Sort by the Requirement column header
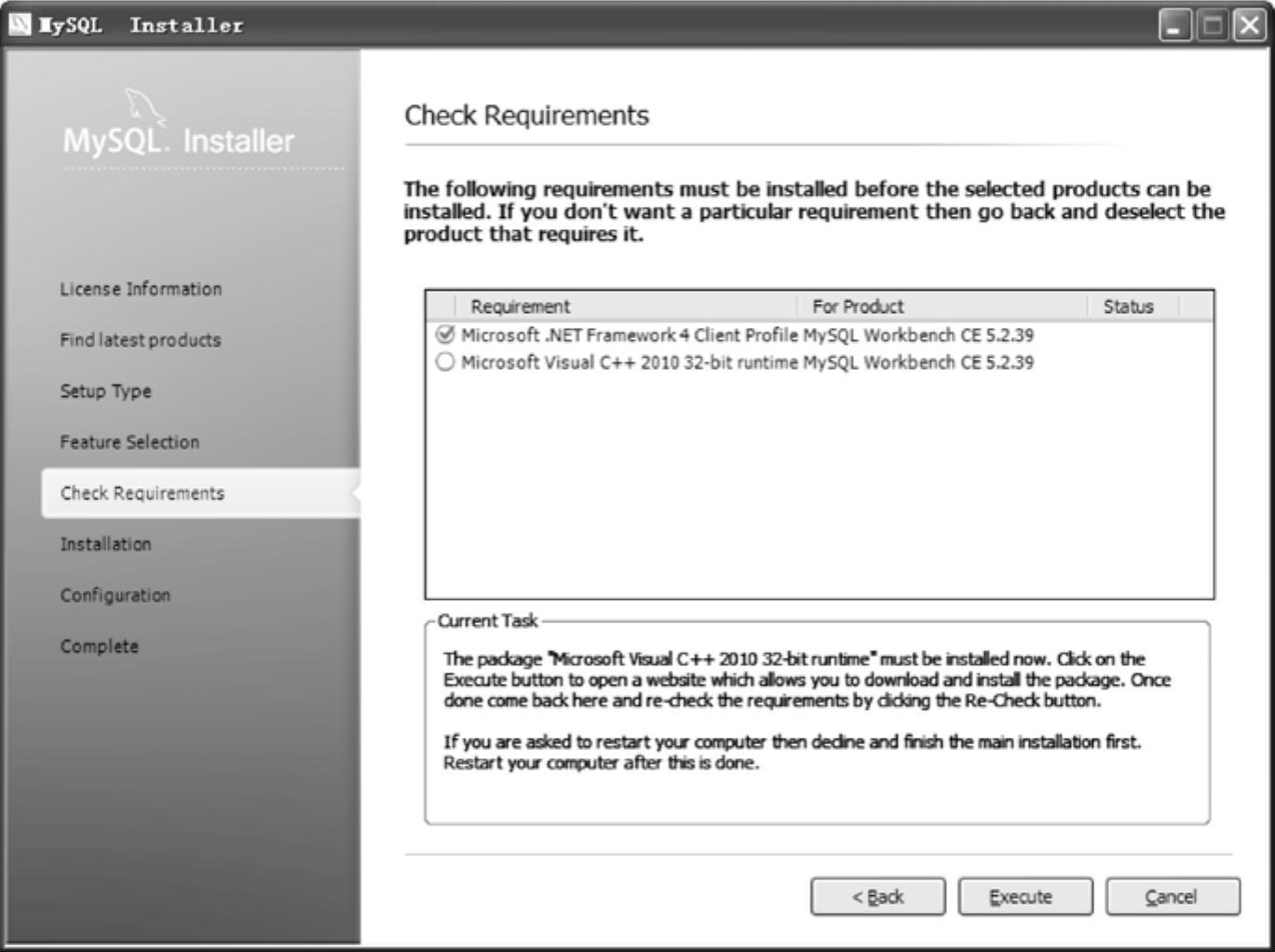 click(x=627, y=306)
